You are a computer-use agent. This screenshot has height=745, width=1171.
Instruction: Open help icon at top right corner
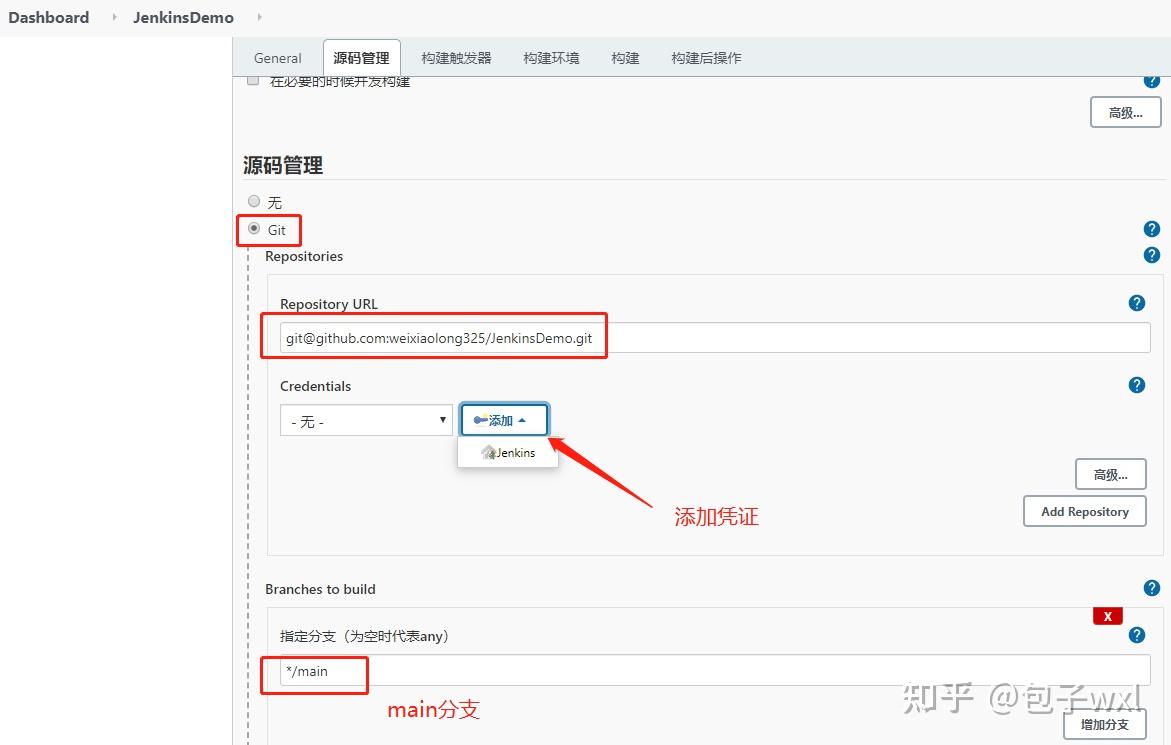tap(1151, 79)
